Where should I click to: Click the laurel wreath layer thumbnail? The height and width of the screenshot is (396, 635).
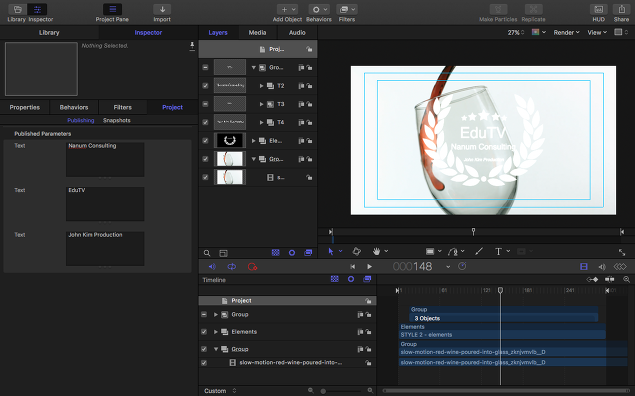pyautogui.click(x=230, y=141)
